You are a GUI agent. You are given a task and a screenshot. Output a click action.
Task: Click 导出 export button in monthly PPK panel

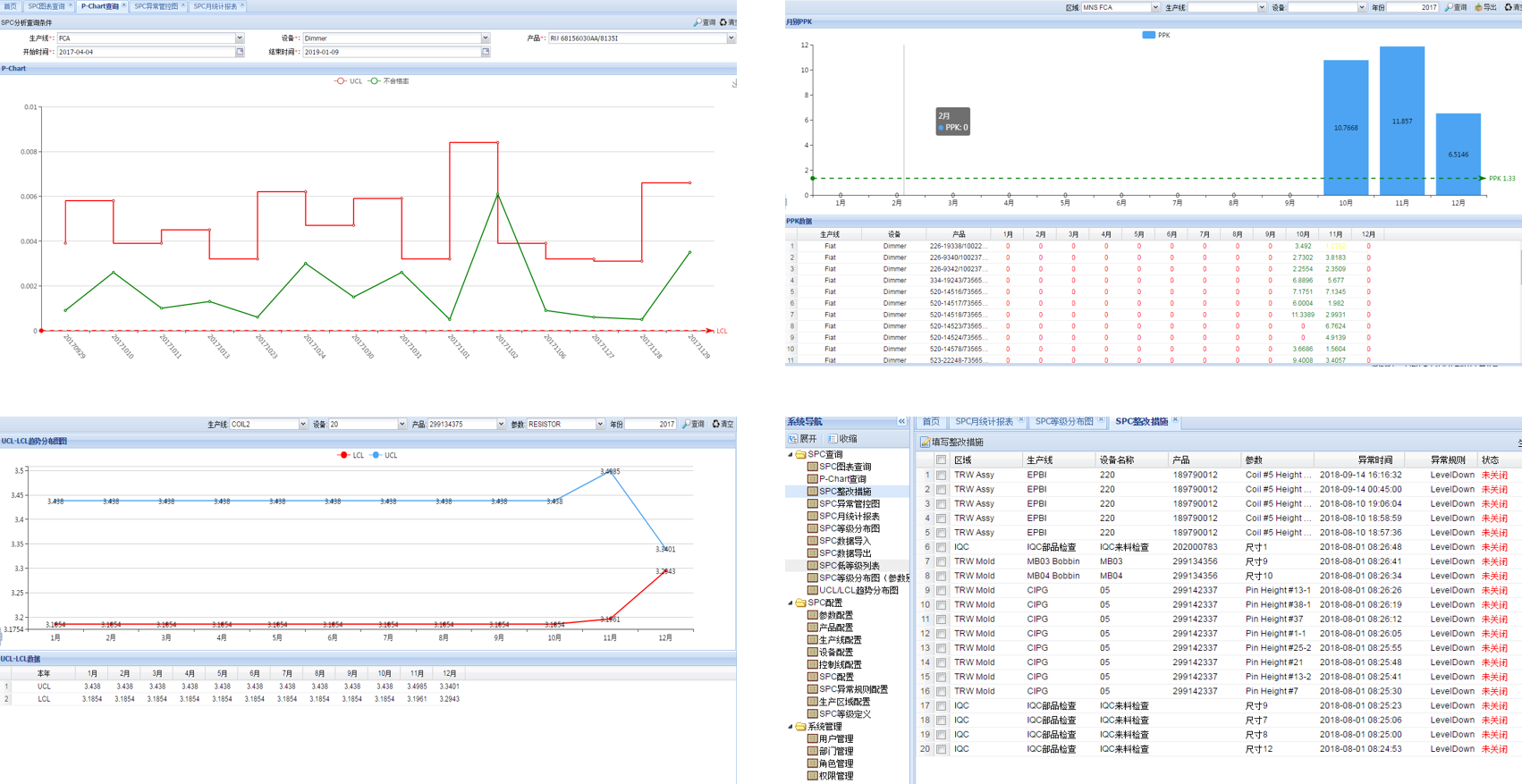coord(1485,7)
